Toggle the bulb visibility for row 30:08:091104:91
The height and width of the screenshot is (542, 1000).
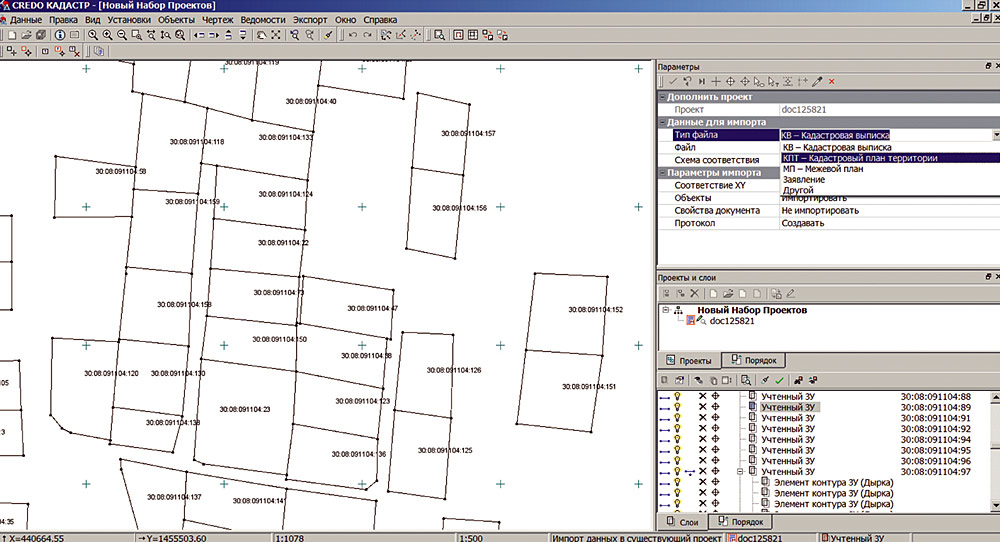tap(677, 418)
